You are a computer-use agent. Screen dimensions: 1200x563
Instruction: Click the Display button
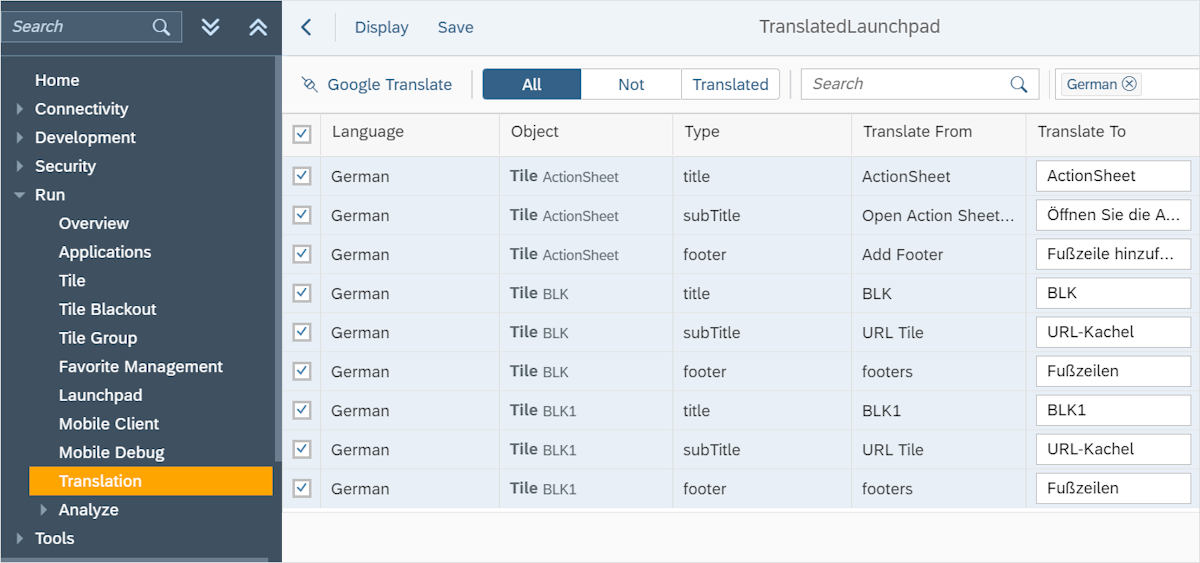click(382, 27)
